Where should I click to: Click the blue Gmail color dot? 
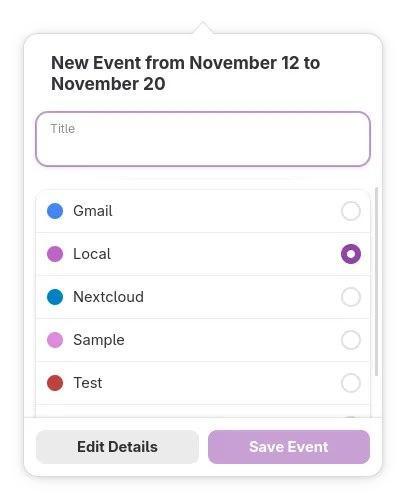click(x=55, y=211)
